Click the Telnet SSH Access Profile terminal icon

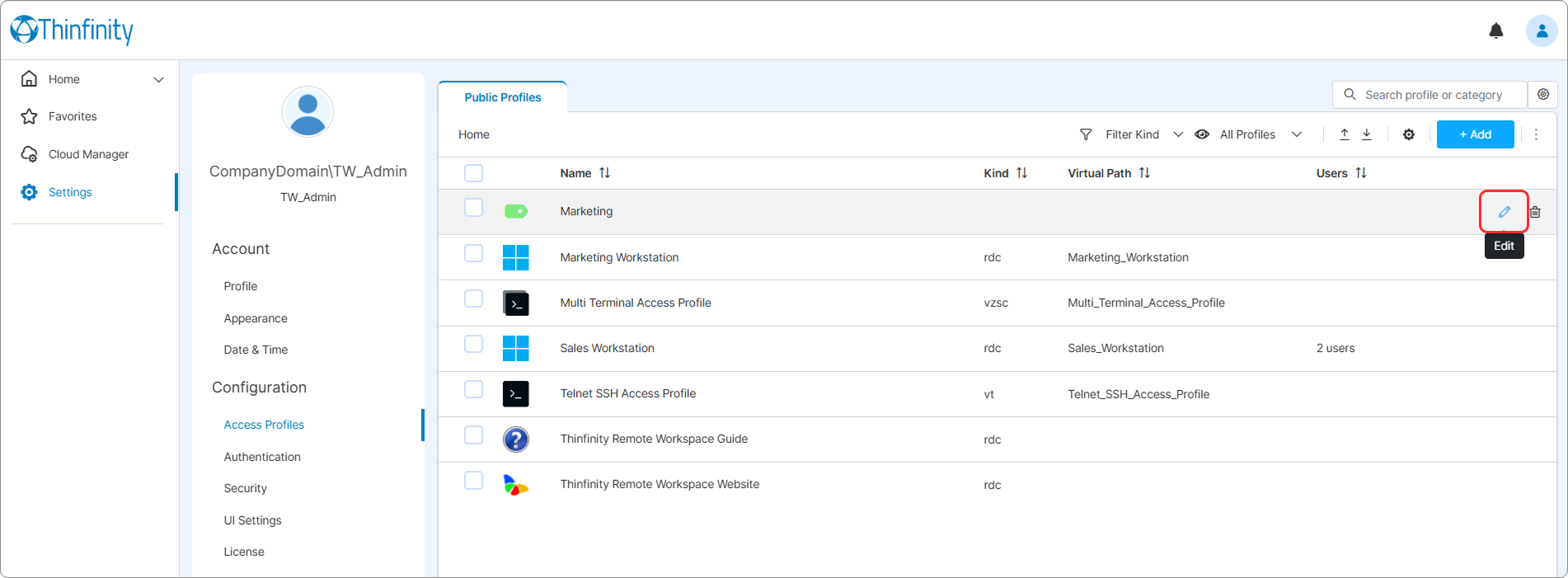point(515,394)
